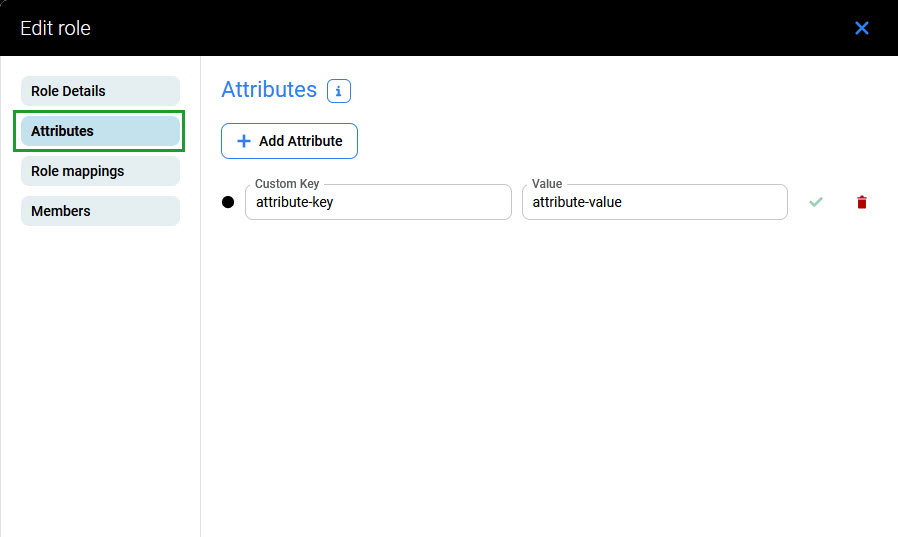Go to the Members tab
898x537 pixels.
pyautogui.click(x=100, y=211)
